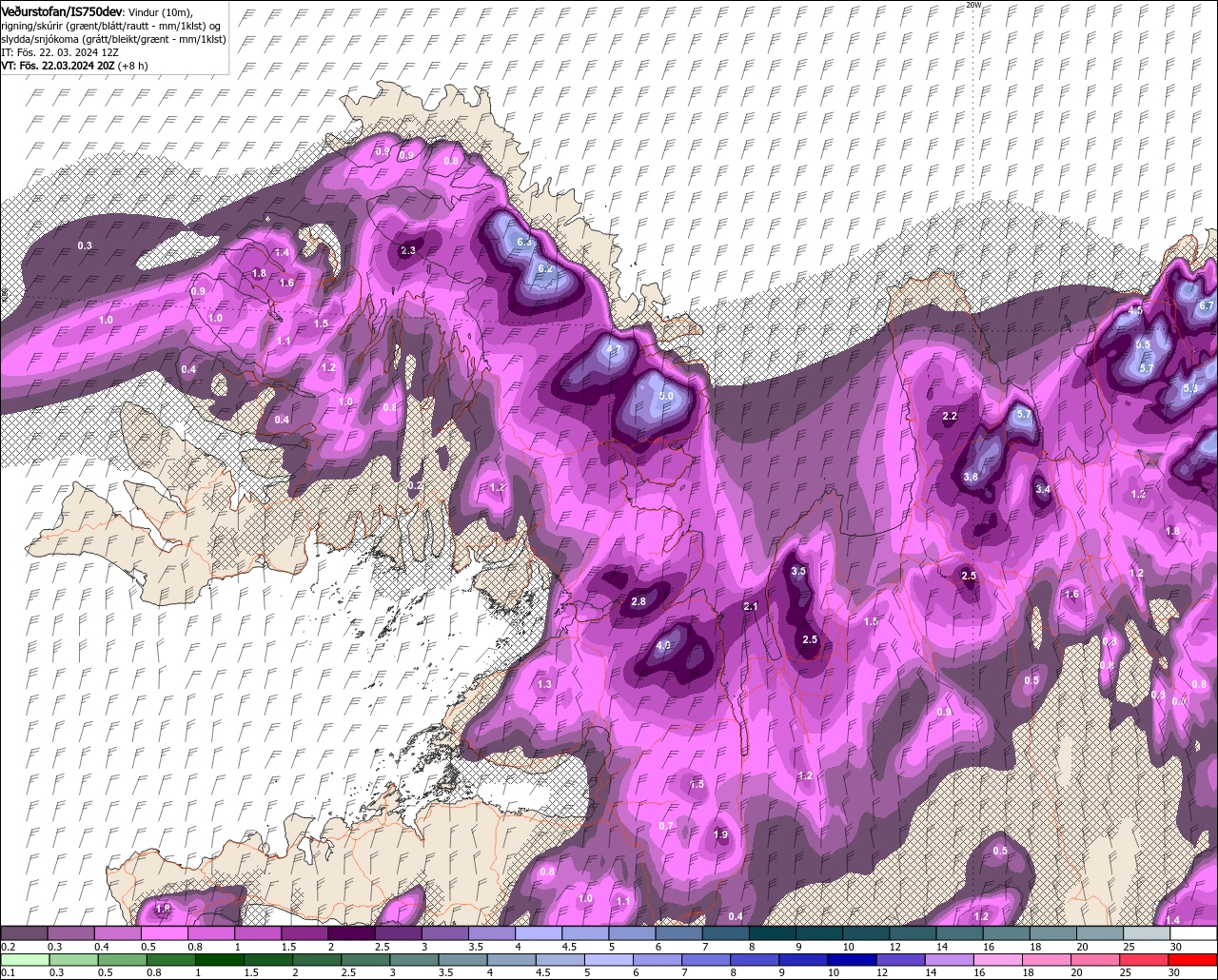Click the '0.7' precipitation value
This screenshot has width=1218, height=980.
(x=666, y=826)
